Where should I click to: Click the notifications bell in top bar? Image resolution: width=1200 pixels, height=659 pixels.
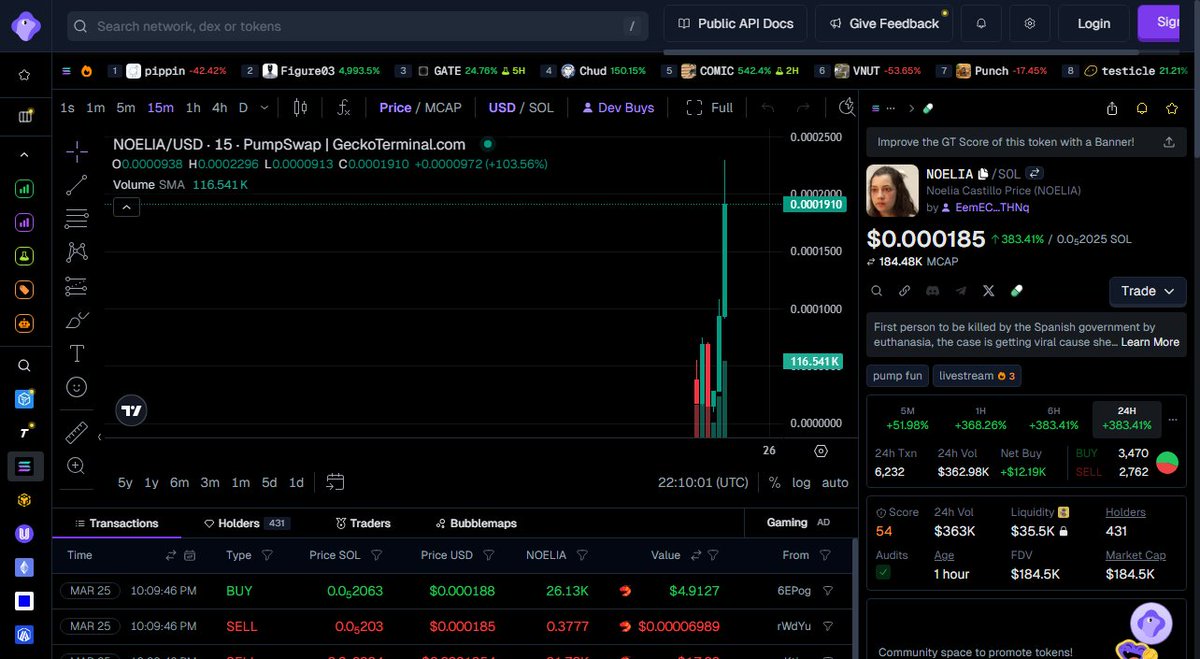coord(981,23)
